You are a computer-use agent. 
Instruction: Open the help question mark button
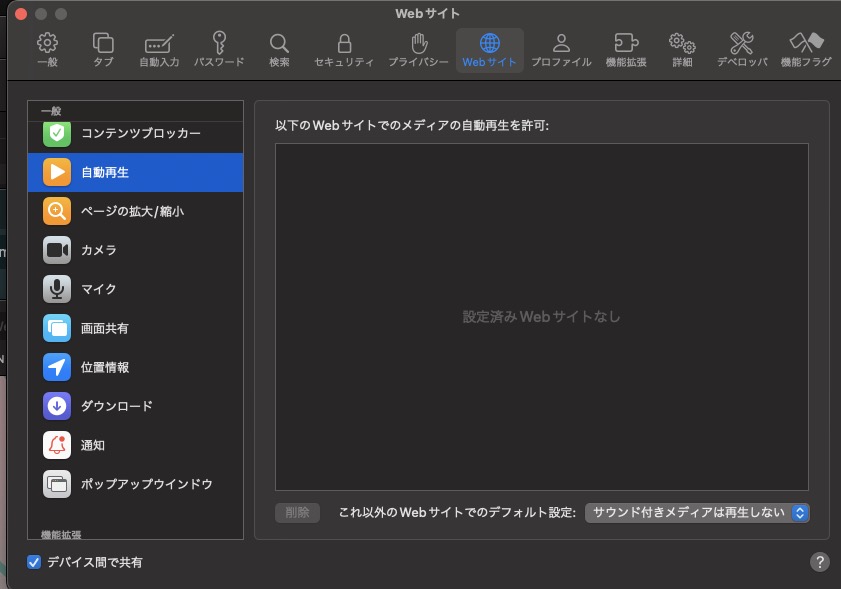pos(820,562)
